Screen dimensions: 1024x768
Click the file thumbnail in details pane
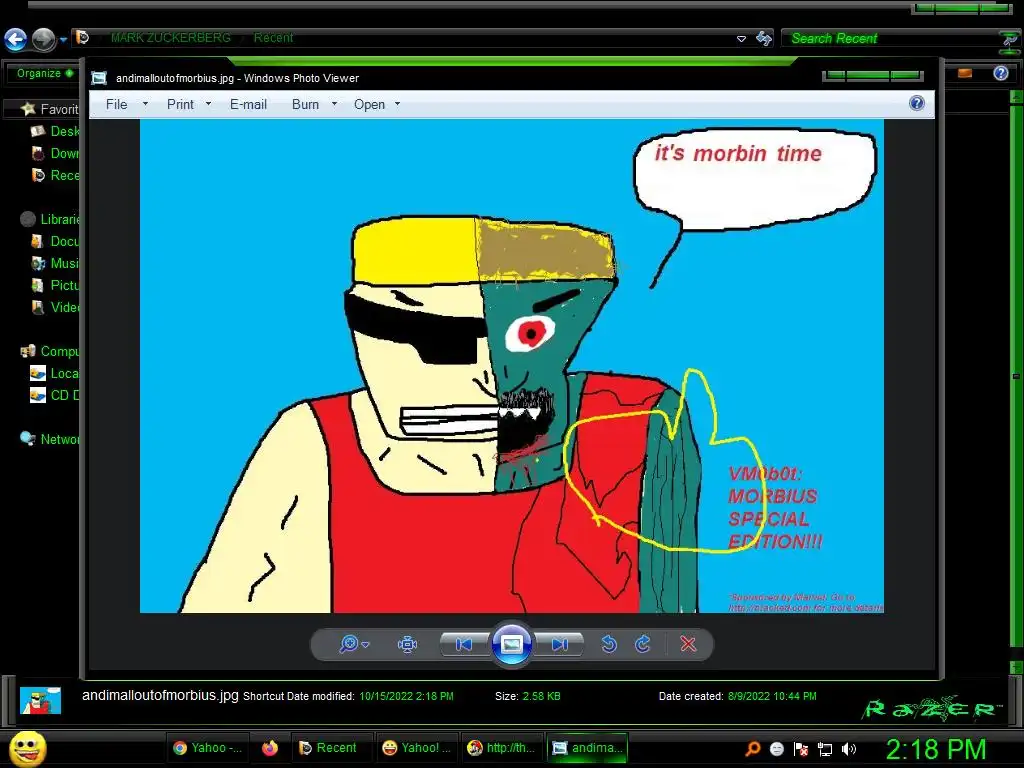[x=40, y=700]
